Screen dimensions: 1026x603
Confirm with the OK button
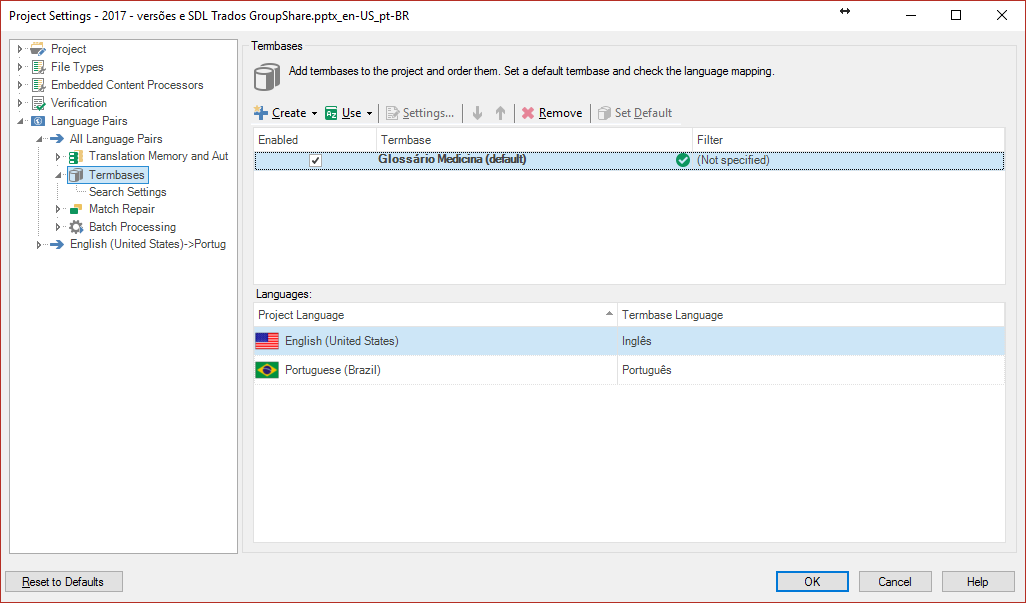812,581
